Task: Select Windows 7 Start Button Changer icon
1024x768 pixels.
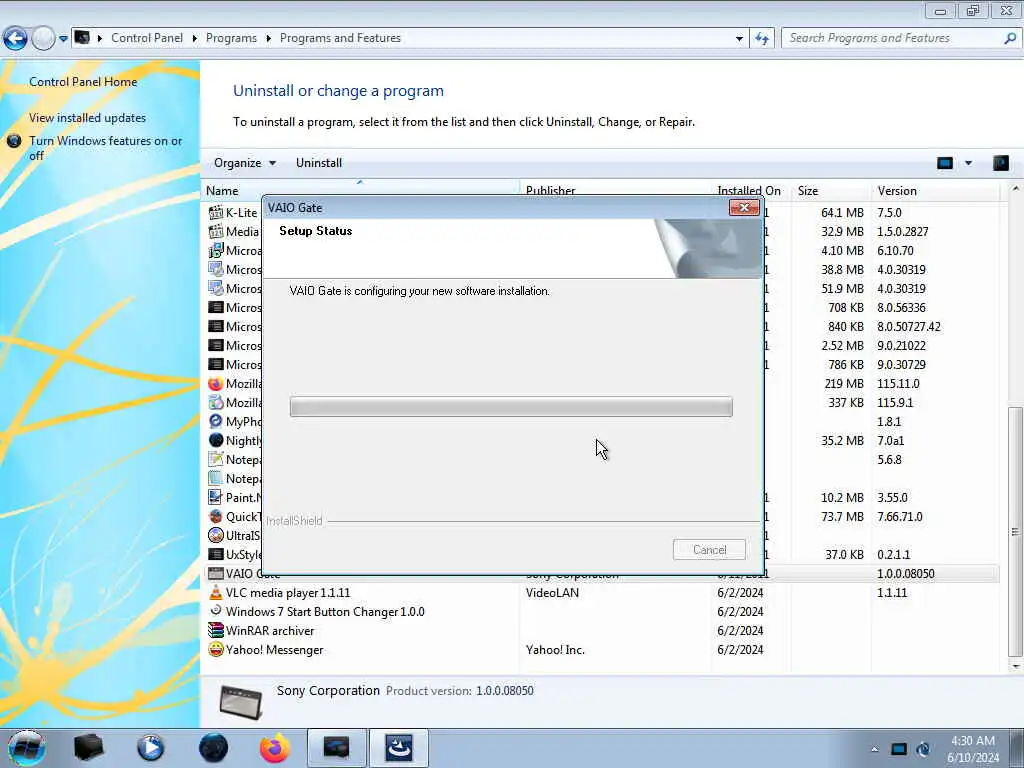Action: point(216,611)
